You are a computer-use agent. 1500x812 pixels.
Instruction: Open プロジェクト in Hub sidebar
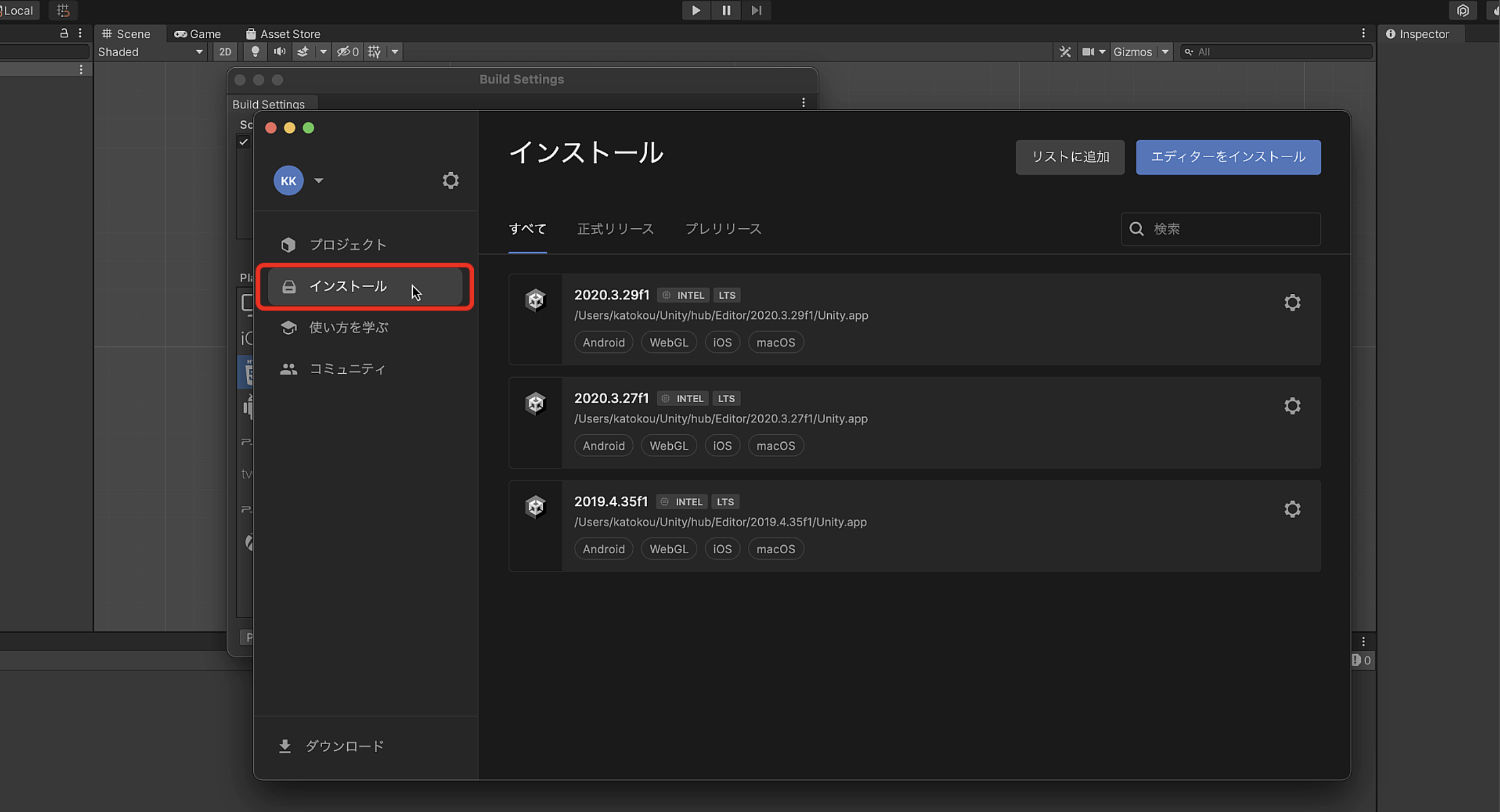pyautogui.click(x=365, y=245)
